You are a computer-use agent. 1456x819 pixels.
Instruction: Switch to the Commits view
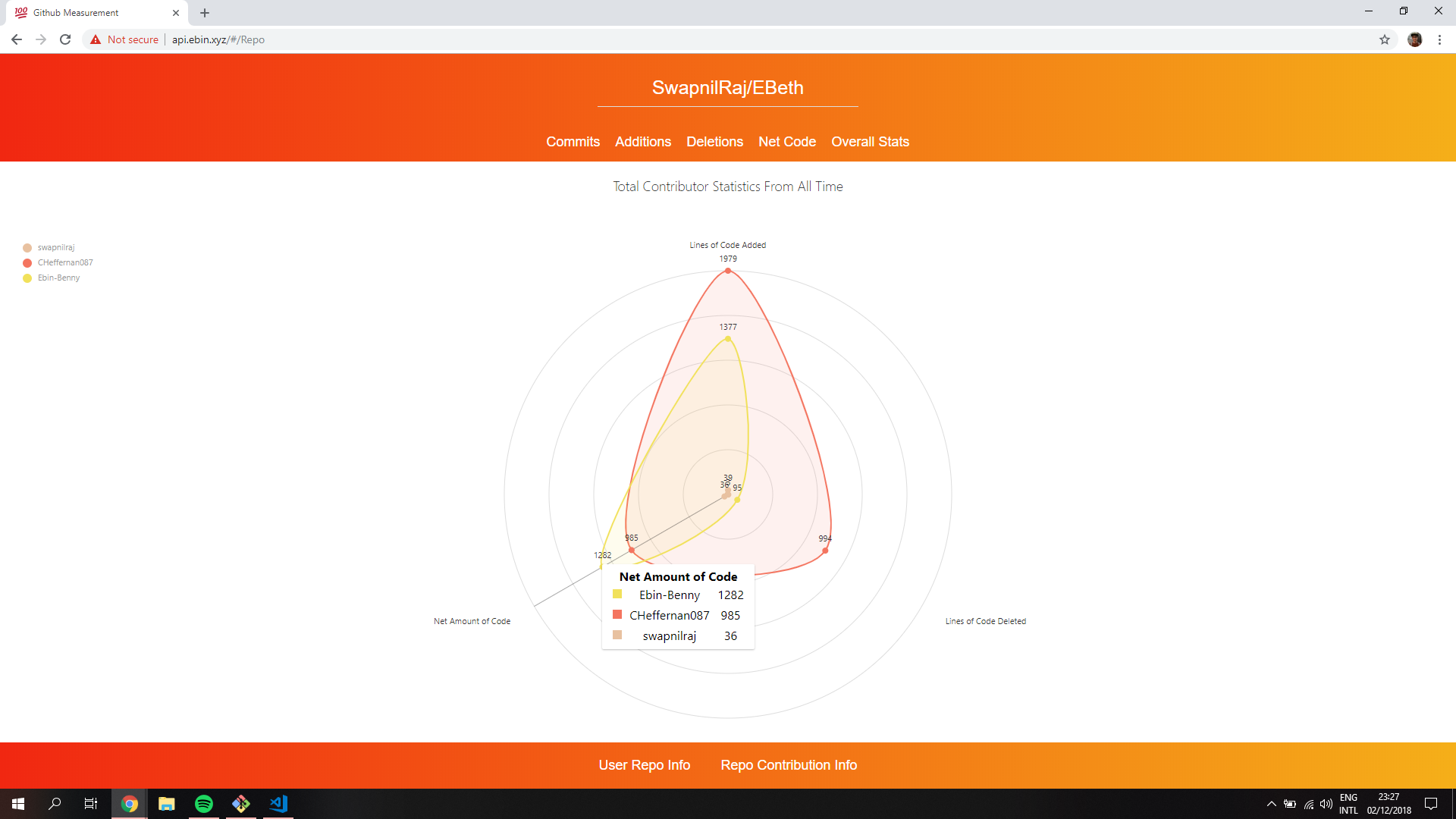[x=573, y=142]
